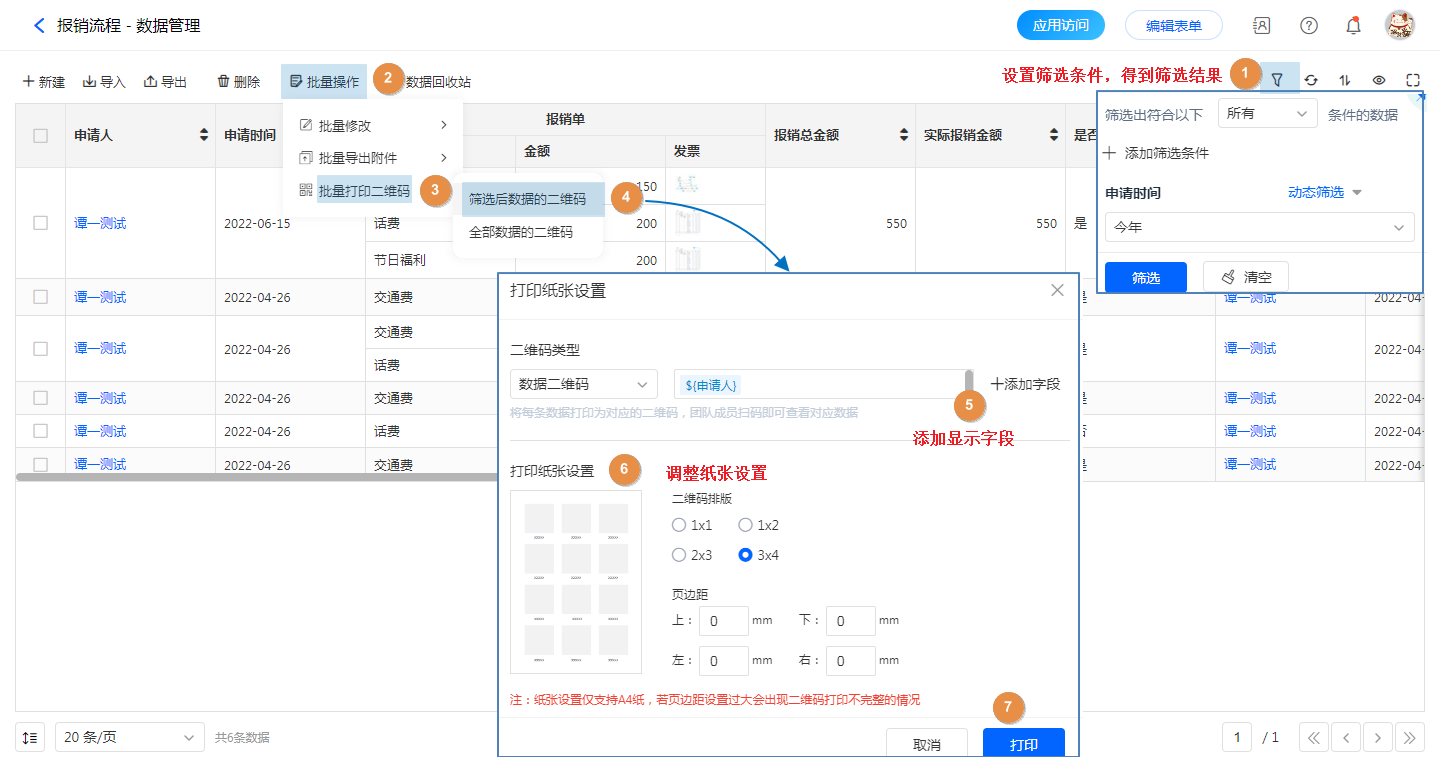This screenshot has height=757, width=1440.
Task: Click the user avatar picture
Action: click(1399, 26)
